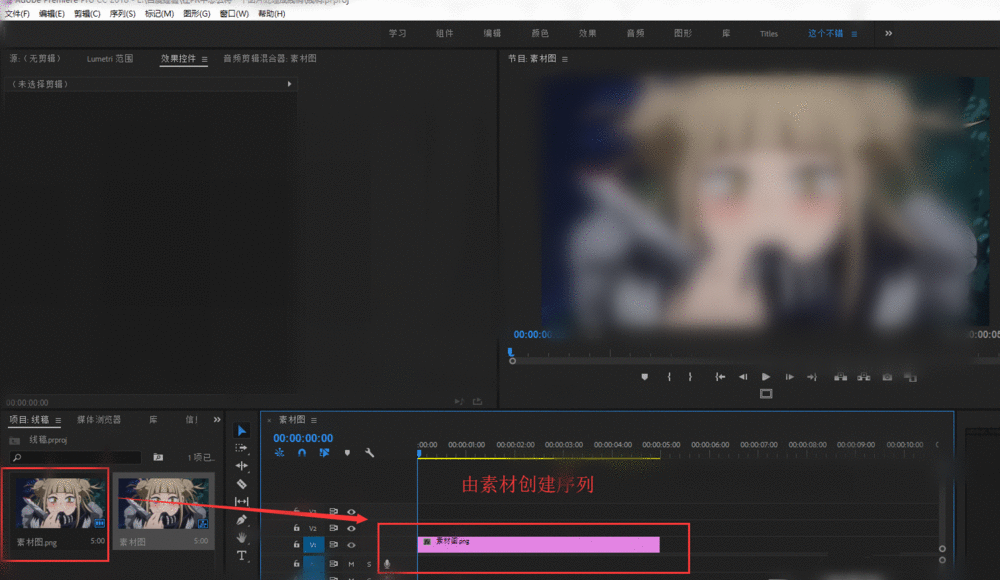1000x580 pixels.
Task: Toggle Linked Selection in the timeline
Action: (x=323, y=452)
